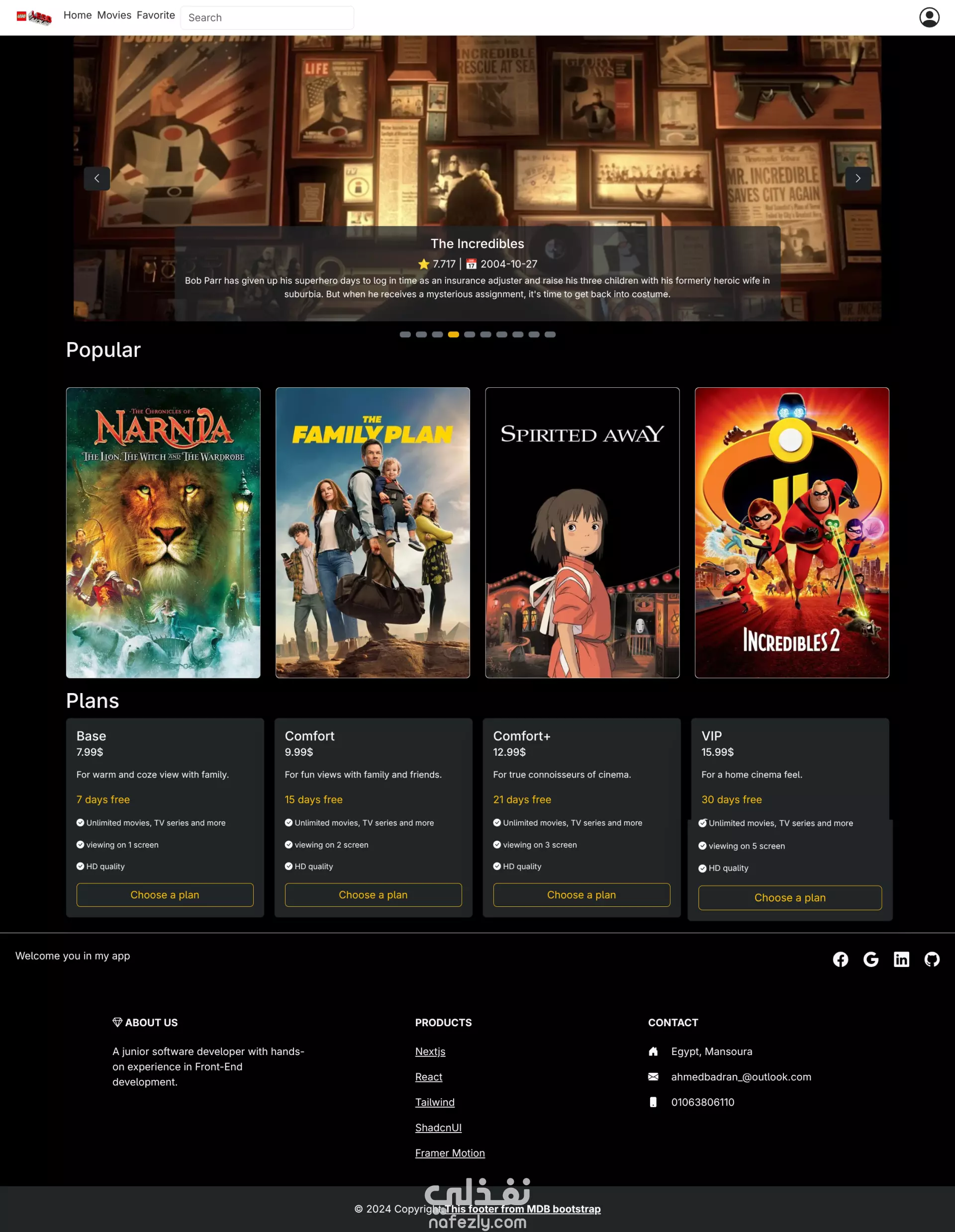
Task: Open the React footer link
Action: click(x=428, y=1076)
